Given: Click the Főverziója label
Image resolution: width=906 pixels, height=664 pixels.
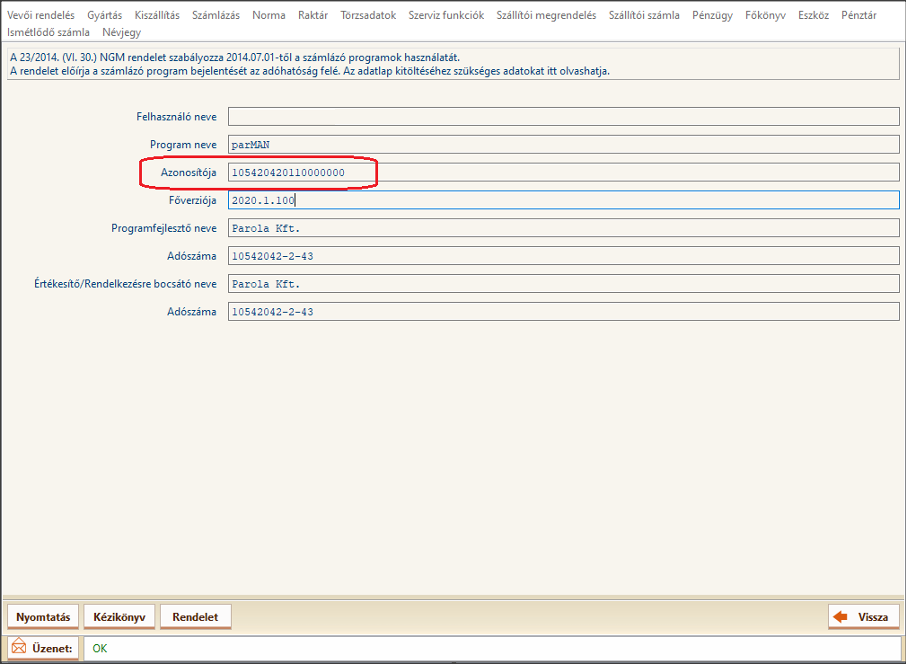Looking at the screenshot, I should [192, 200].
